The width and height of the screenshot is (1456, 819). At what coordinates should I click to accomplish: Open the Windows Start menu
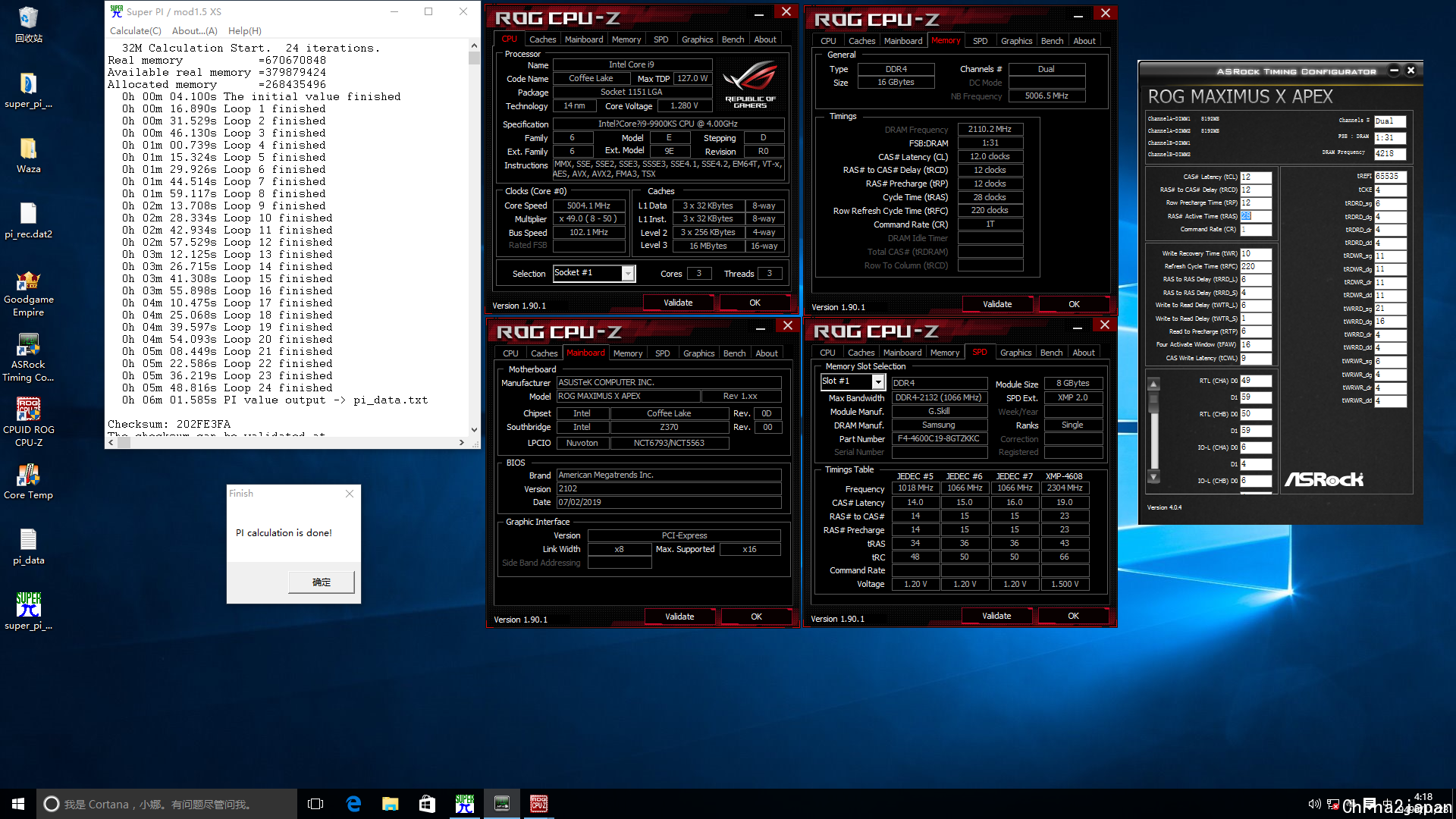click(x=18, y=804)
